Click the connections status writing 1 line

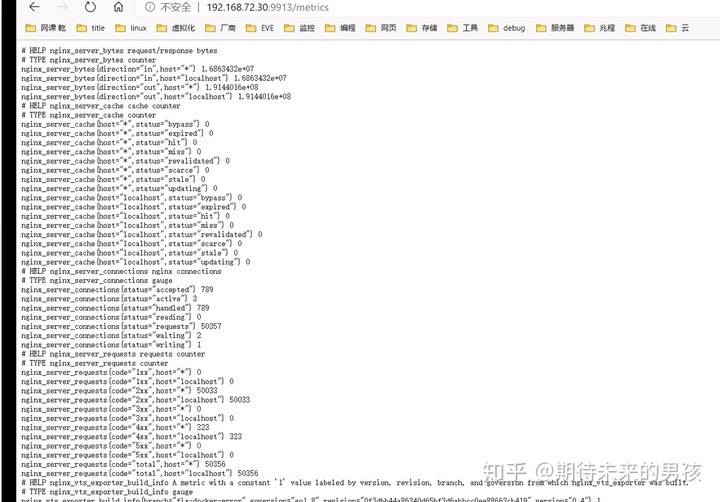111,344
